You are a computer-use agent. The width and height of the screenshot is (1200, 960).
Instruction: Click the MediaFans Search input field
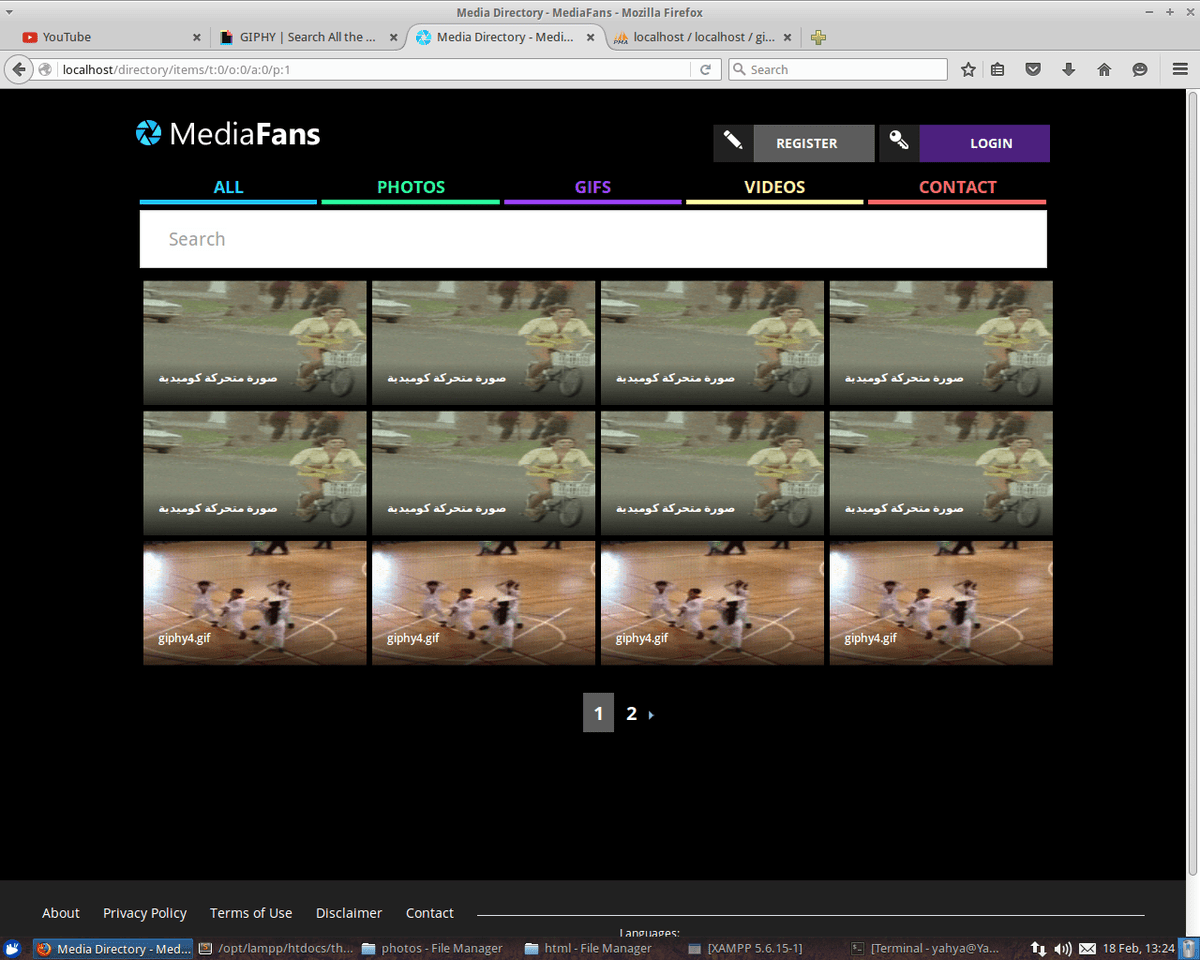pos(593,239)
